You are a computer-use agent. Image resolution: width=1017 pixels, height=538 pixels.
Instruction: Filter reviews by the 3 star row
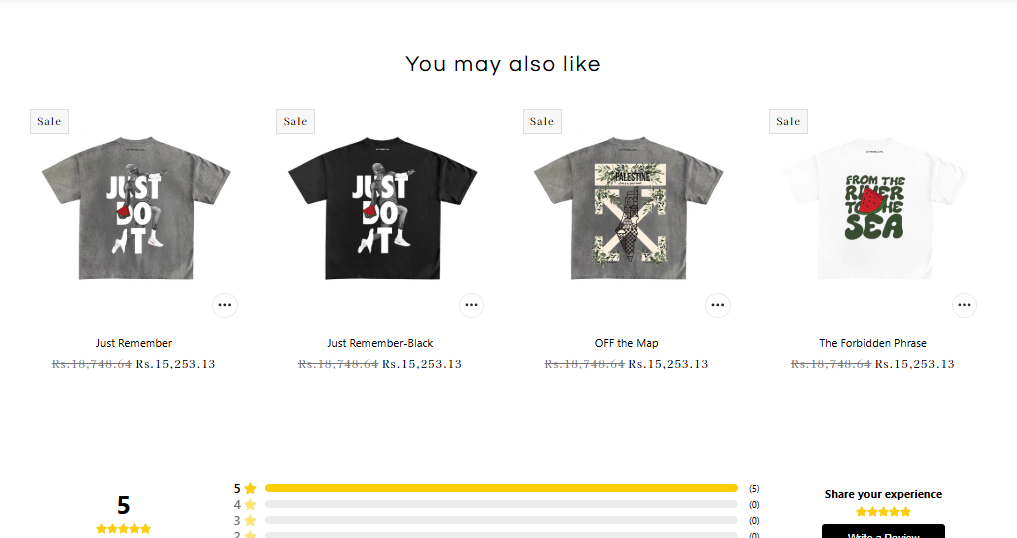pos(497,520)
